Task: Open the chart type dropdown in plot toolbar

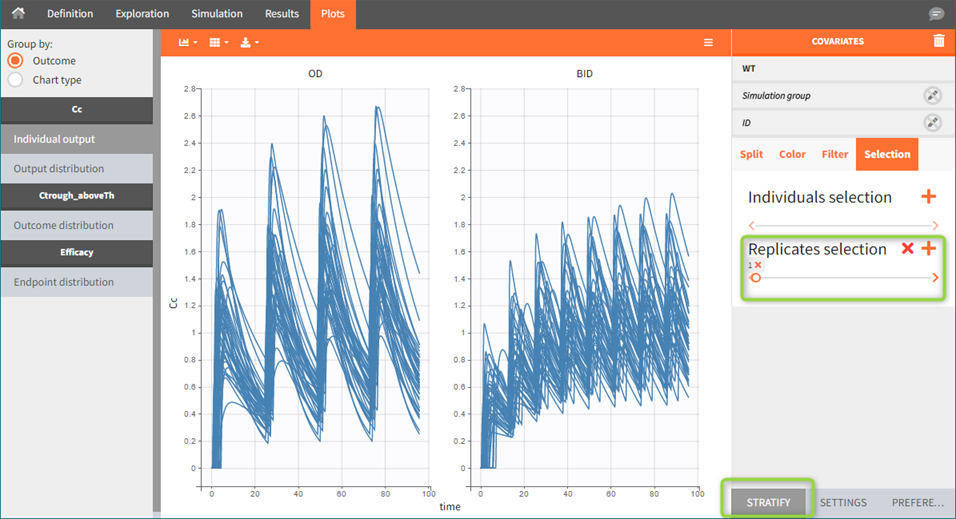Action: click(187, 42)
